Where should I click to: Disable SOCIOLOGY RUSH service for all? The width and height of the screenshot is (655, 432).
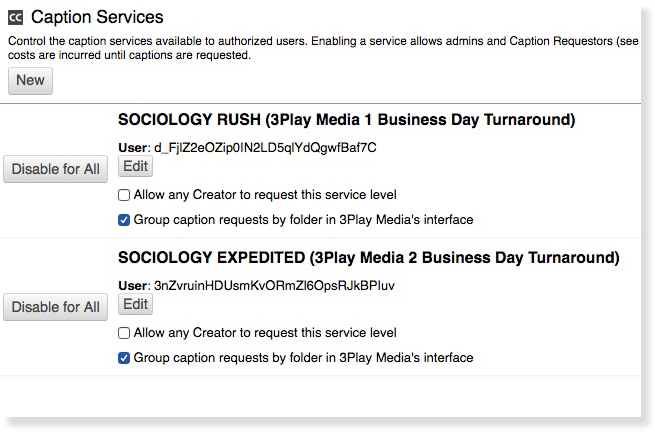55,169
